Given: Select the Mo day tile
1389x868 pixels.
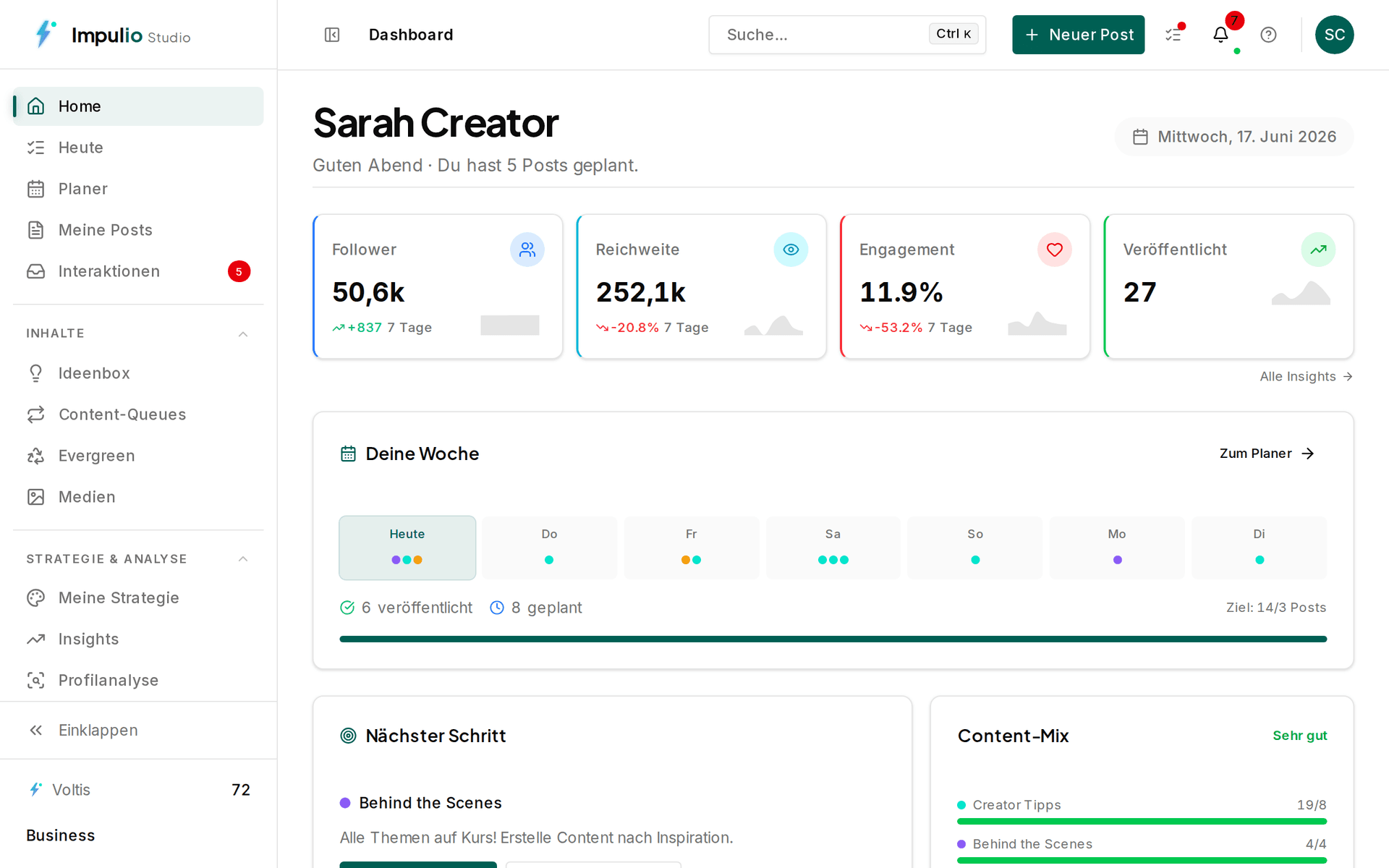Looking at the screenshot, I should (x=1118, y=548).
